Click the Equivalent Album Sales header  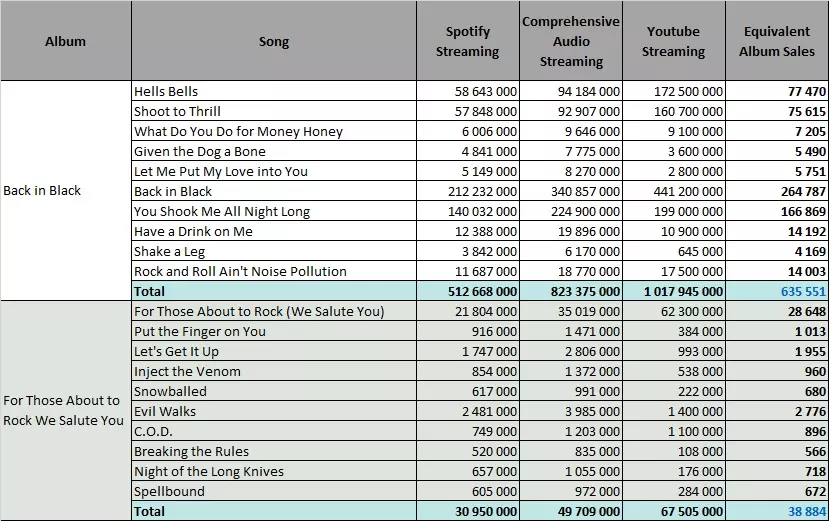pos(777,41)
